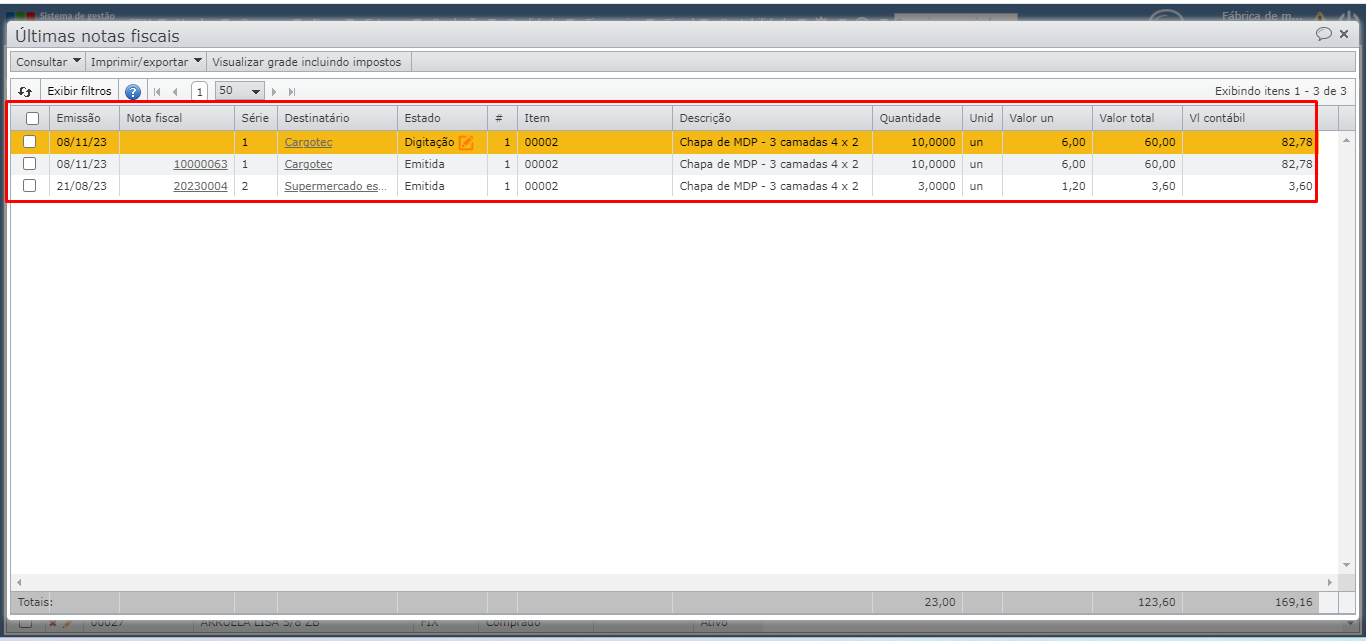Select quantity 3,0000 cell
Image resolution: width=1366 pixels, height=641 pixels.
click(917, 186)
